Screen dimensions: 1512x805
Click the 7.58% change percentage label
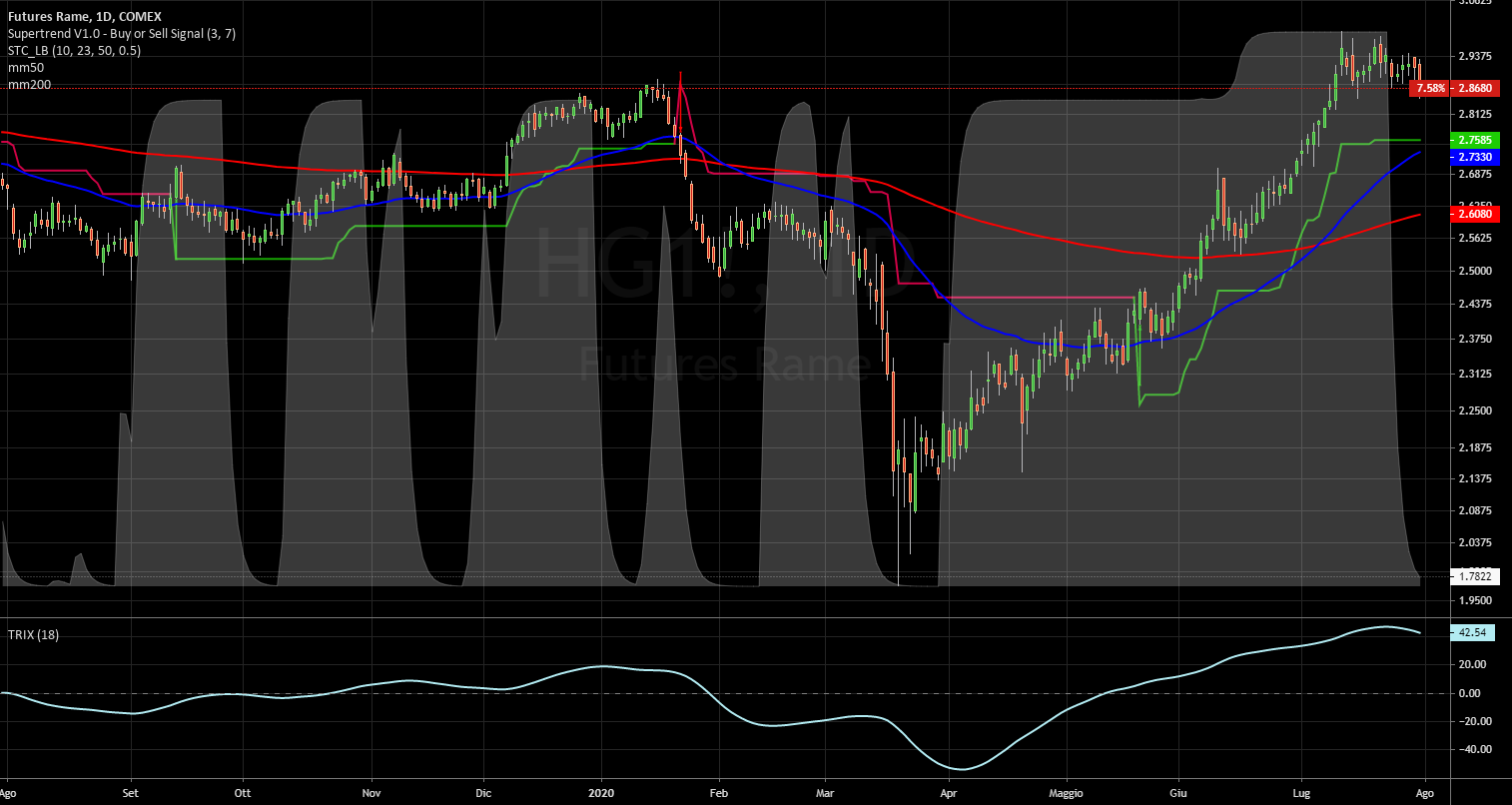[1430, 88]
